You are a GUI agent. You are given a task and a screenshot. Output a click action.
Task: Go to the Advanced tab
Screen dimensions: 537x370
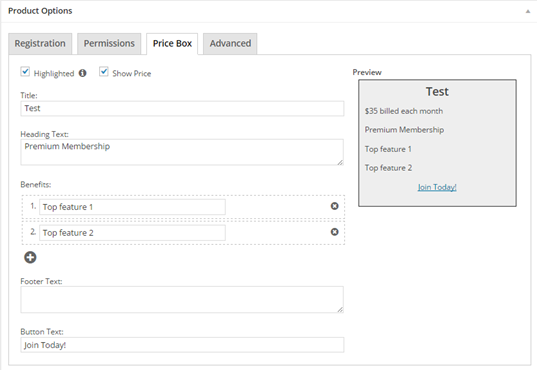point(230,44)
